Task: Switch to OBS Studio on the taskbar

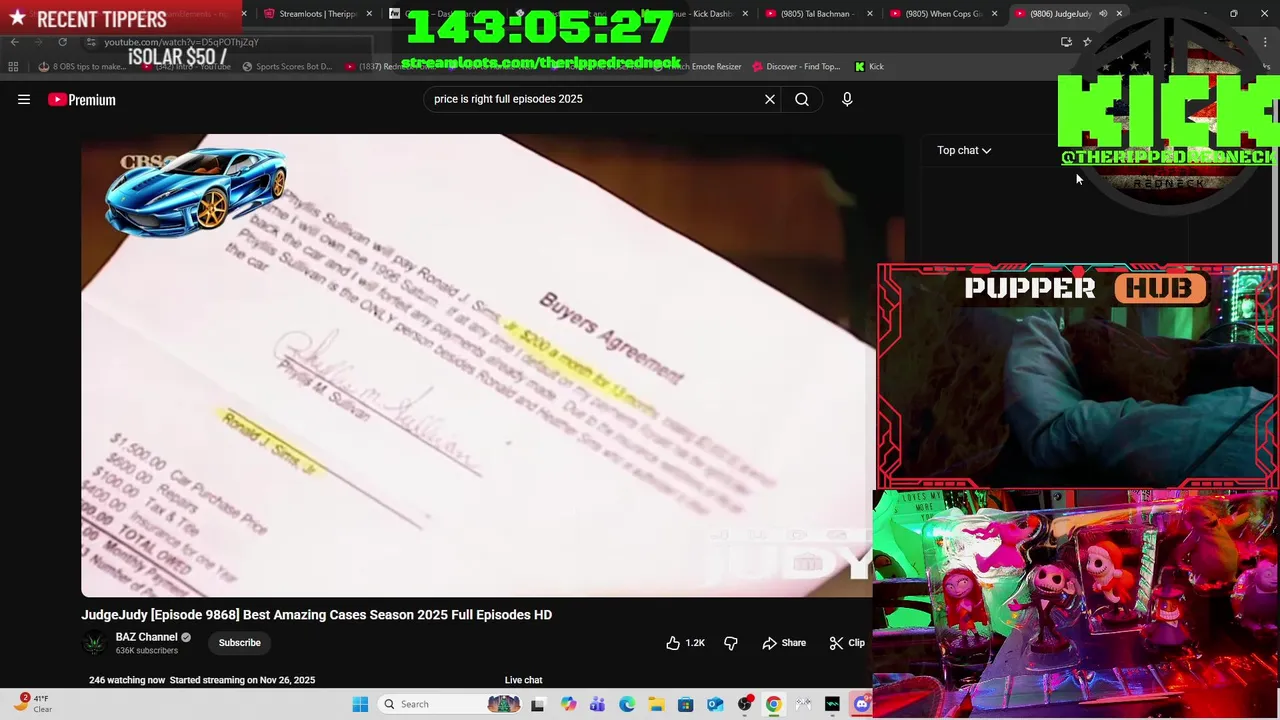Action: click(x=744, y=704)
